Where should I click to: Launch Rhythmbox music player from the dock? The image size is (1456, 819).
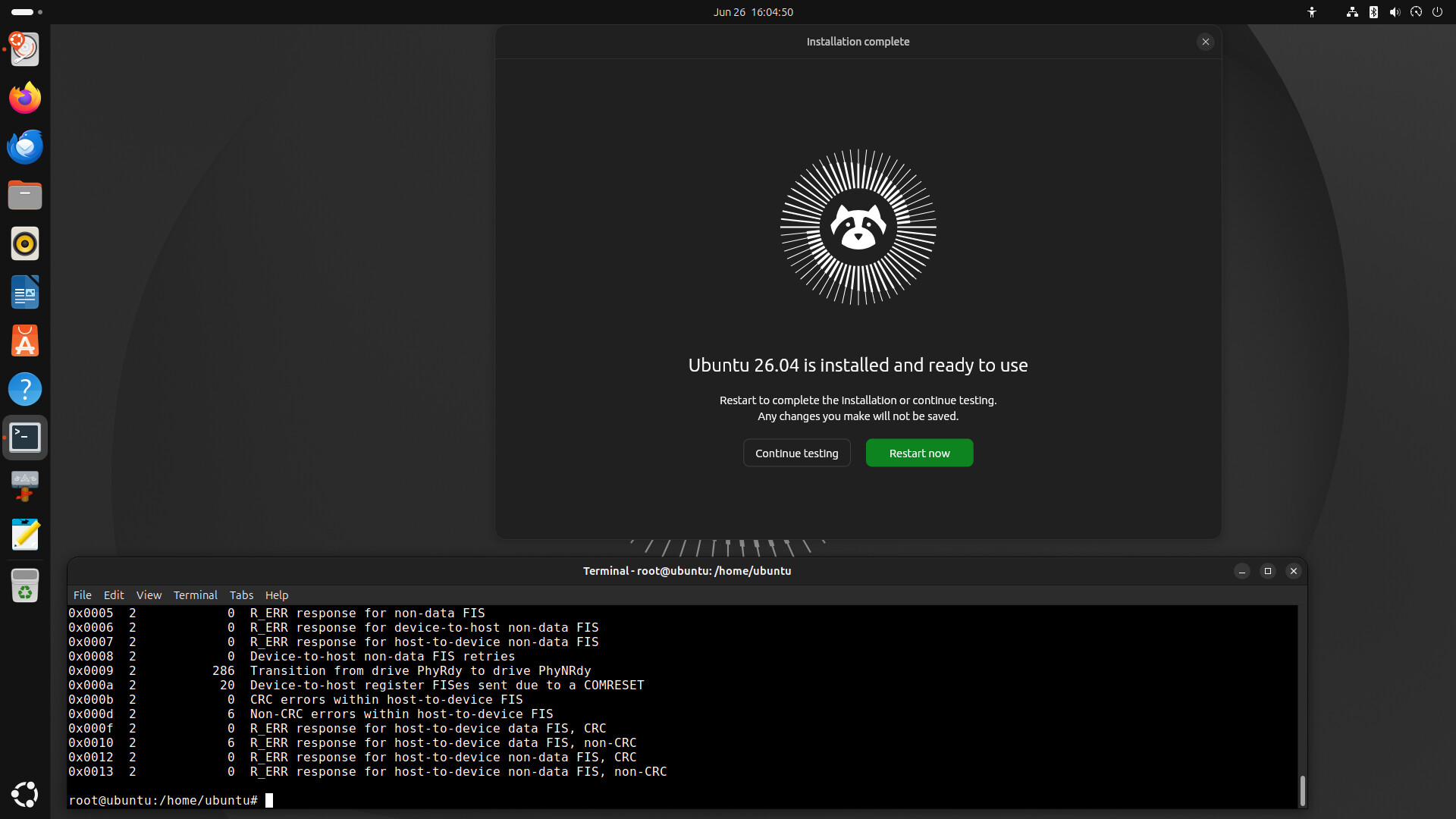click(25, 243)
